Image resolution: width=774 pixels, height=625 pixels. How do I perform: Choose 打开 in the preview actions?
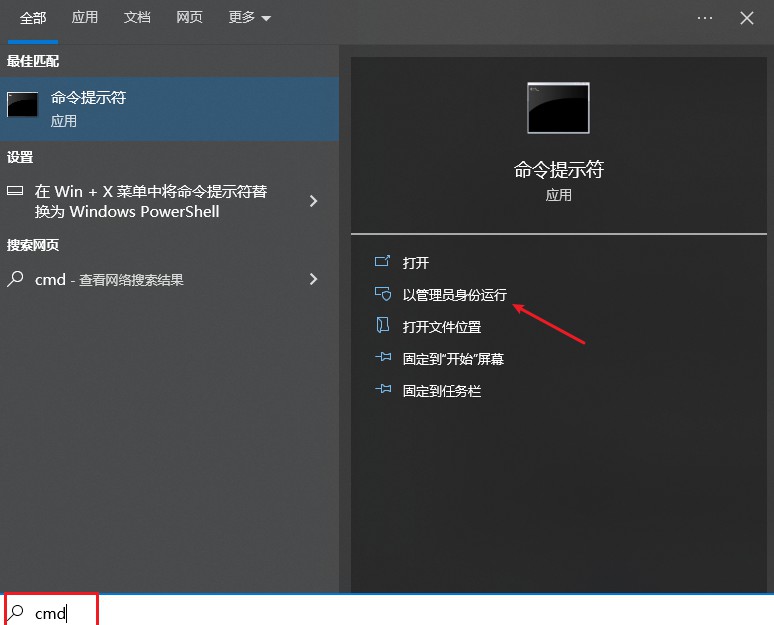click(x=416, y=263)
